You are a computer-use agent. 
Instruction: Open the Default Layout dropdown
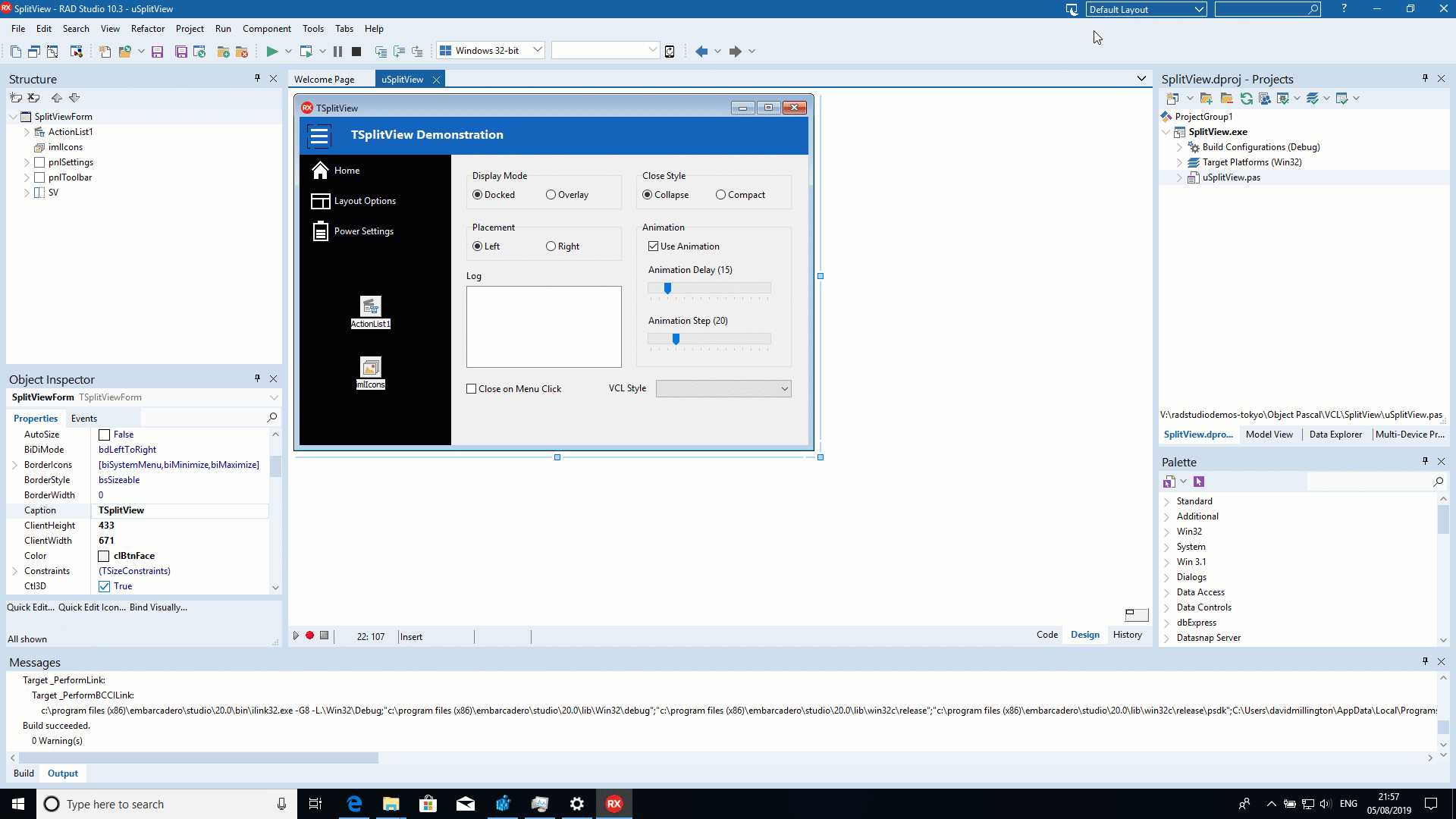click(x=1200, y=9)
